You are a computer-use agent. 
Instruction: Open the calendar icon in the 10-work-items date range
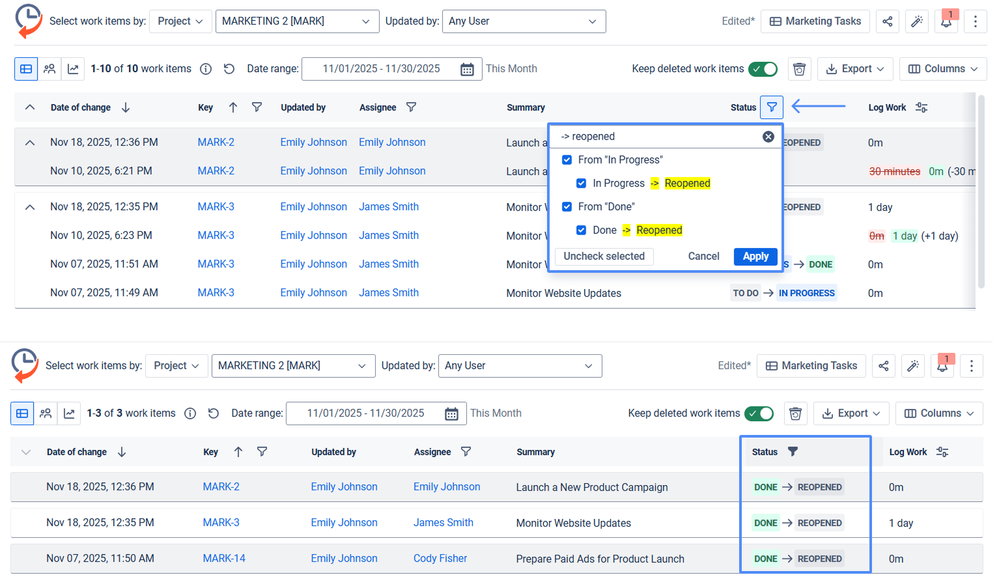[467, 69]
